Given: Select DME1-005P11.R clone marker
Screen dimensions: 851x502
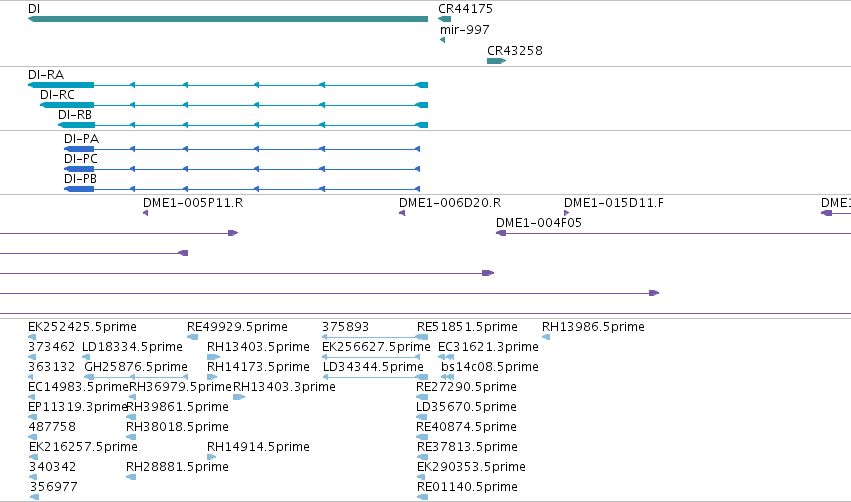Looking at the screenshot, I should point(145,213).
